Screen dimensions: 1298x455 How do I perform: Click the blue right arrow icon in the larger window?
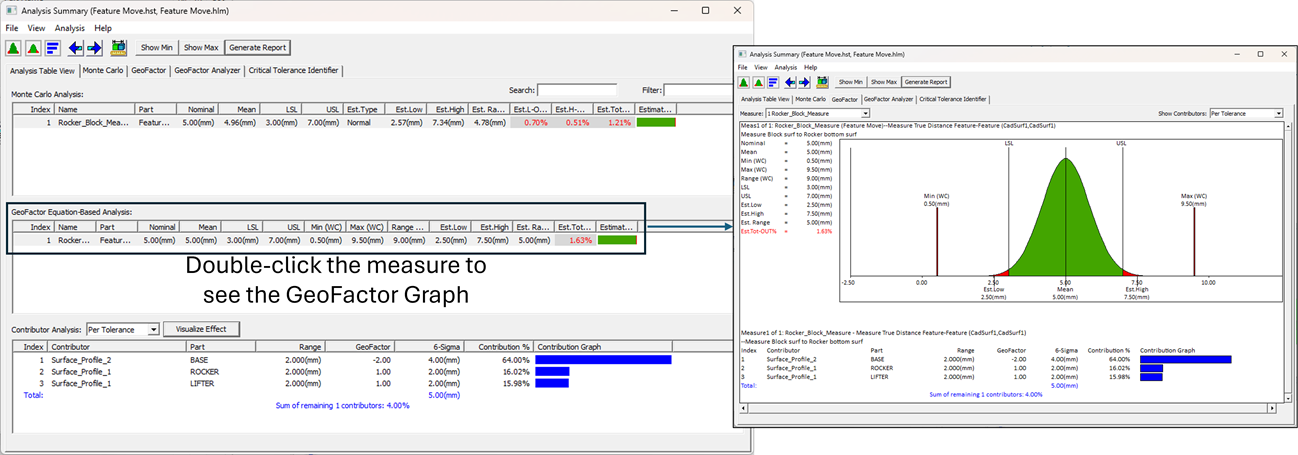point(95,47)
